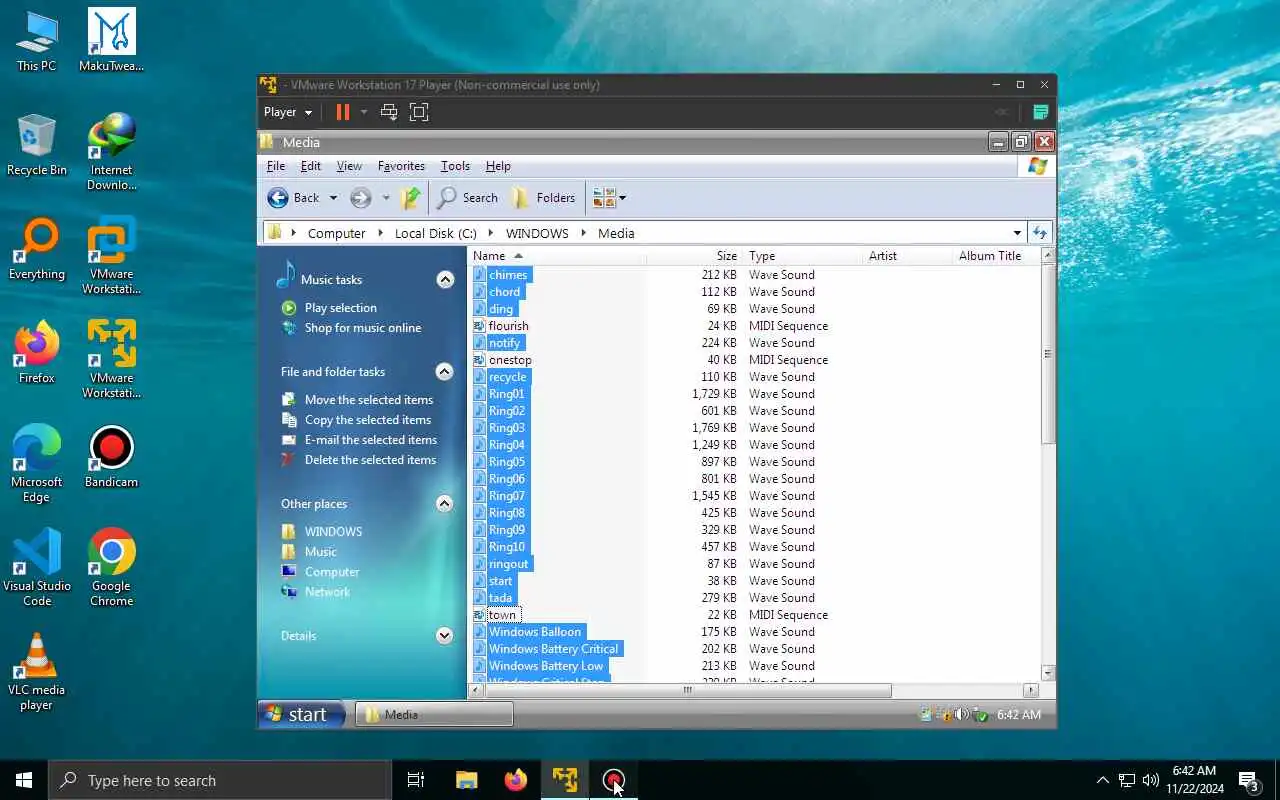Image resolution: width=1280 pixels, height=800 pixels.
Task: Click the Views icon in toolbar
Action: pyautogui.click(x=604, y=198)
